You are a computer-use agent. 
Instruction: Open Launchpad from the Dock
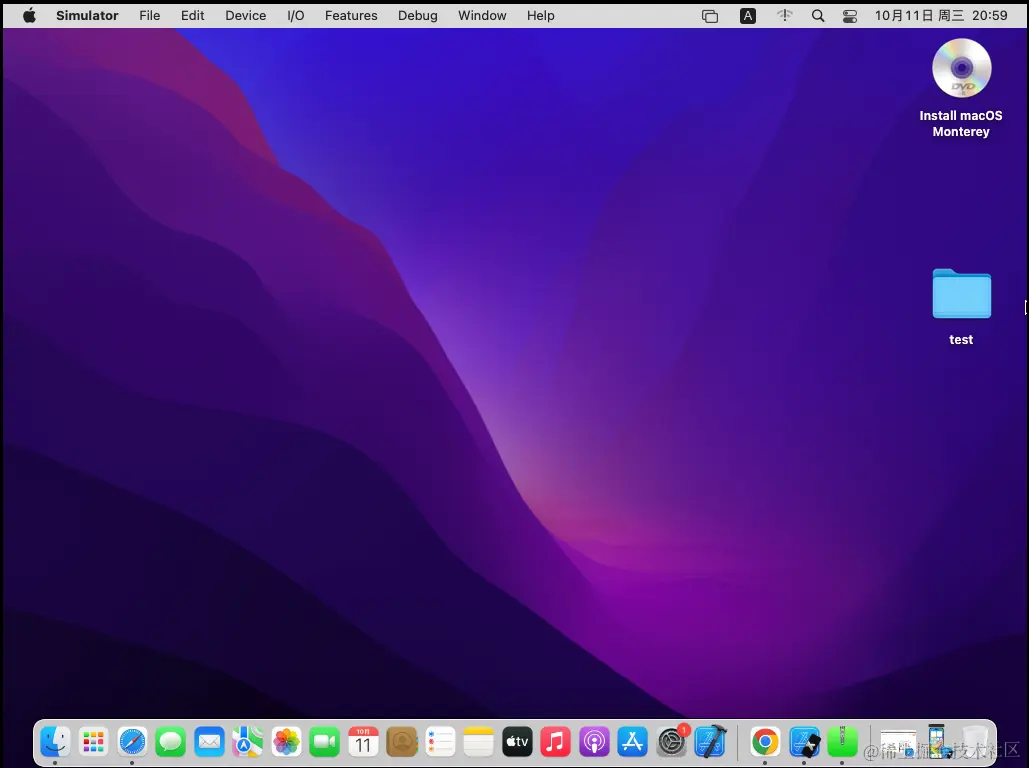click(93, 742)
